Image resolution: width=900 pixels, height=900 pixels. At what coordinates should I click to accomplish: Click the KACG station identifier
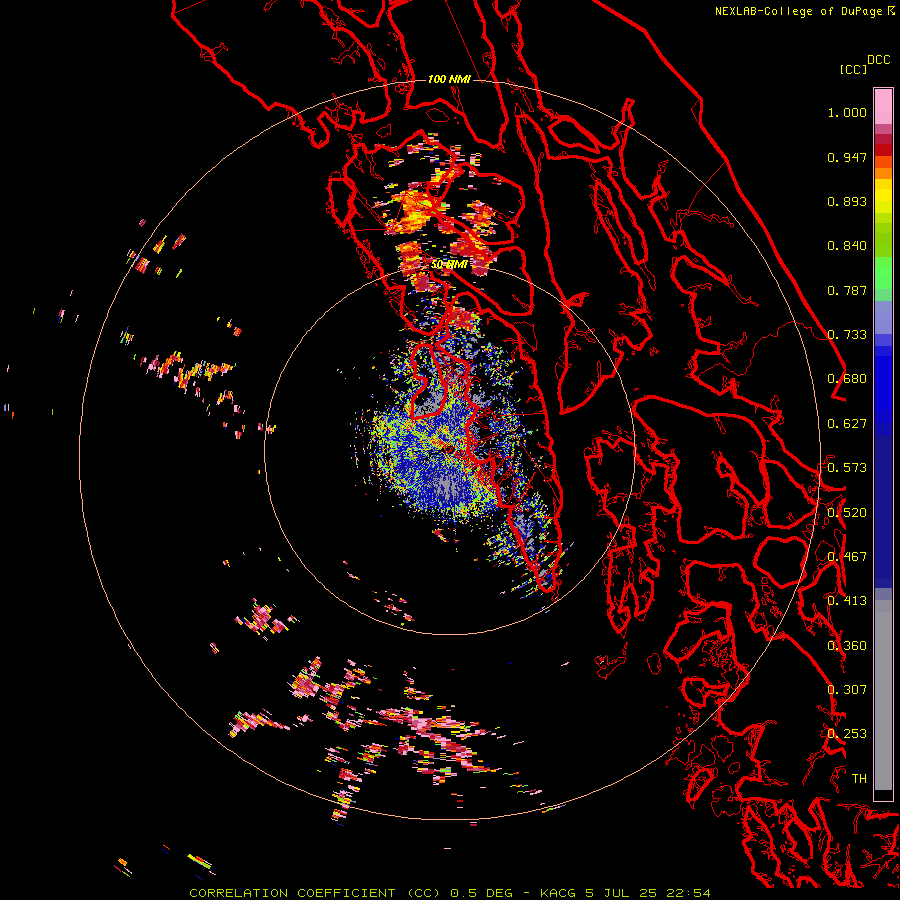click(558, 893)
